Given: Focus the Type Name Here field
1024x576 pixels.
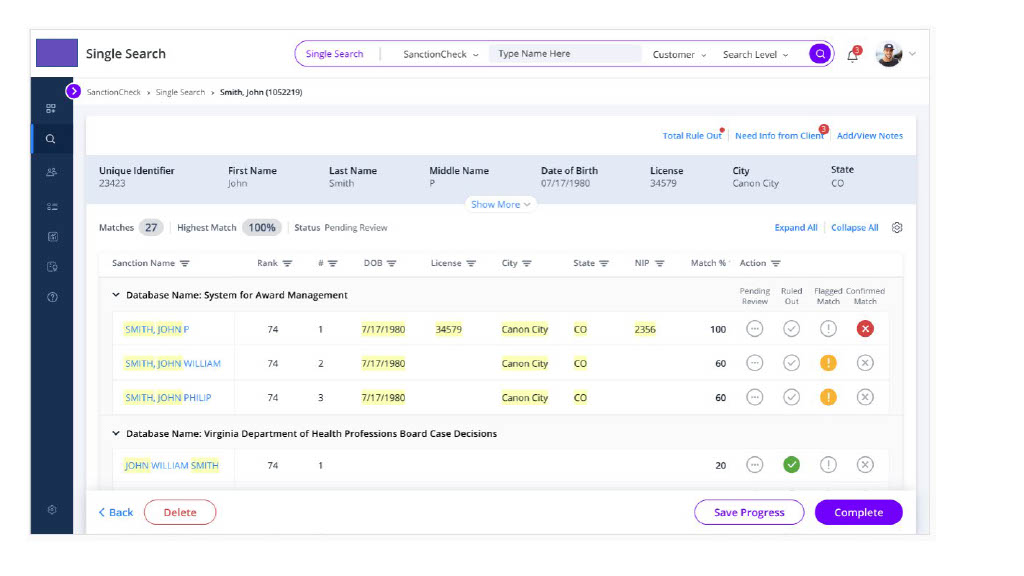Looking at the screenshot, I should [565, 54].
